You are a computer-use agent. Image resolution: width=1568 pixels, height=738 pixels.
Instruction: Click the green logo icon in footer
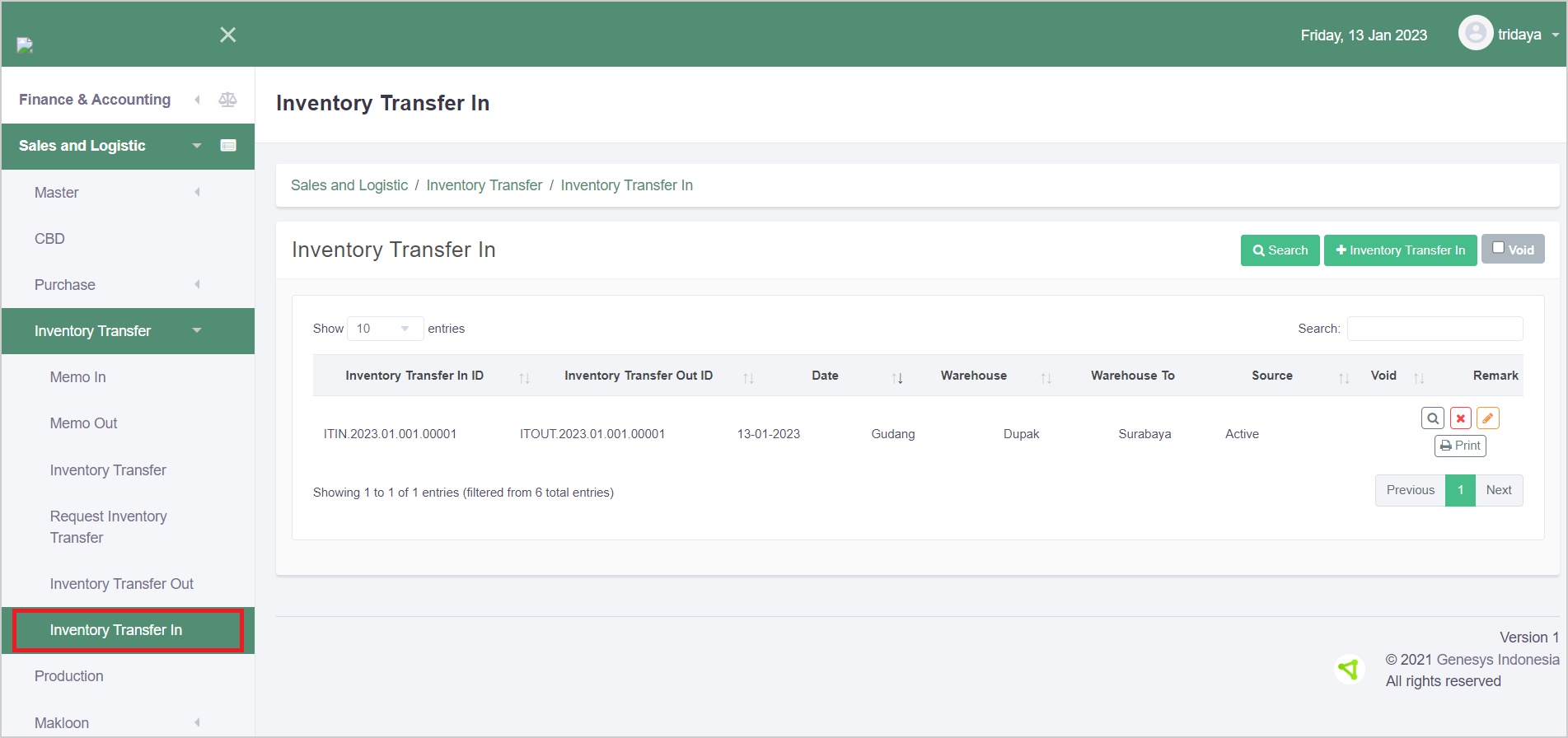[1349, 669]
